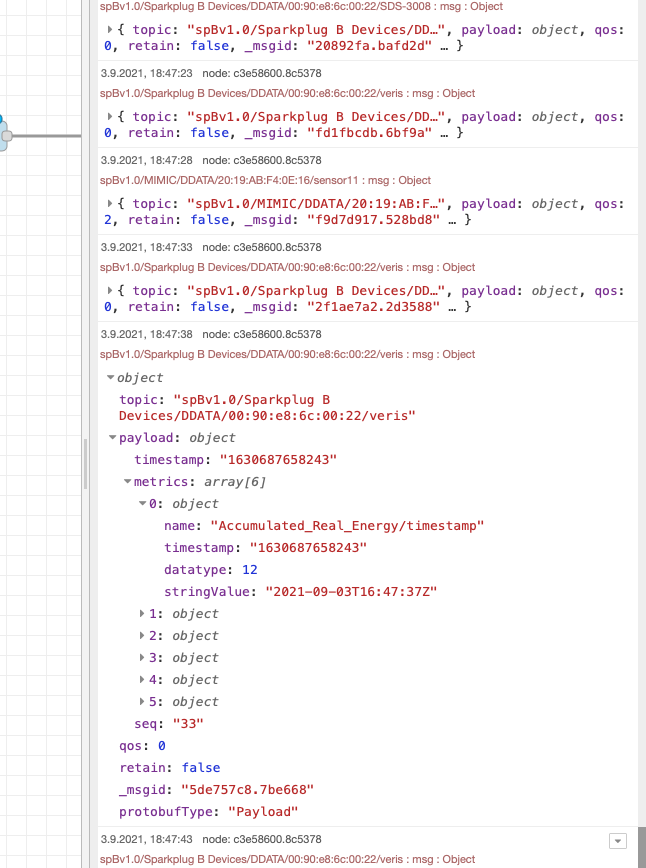Expand metric 2 object
The height and width of the screenshot is (868, 646).
pyautogui.click(x=141, y=636)
